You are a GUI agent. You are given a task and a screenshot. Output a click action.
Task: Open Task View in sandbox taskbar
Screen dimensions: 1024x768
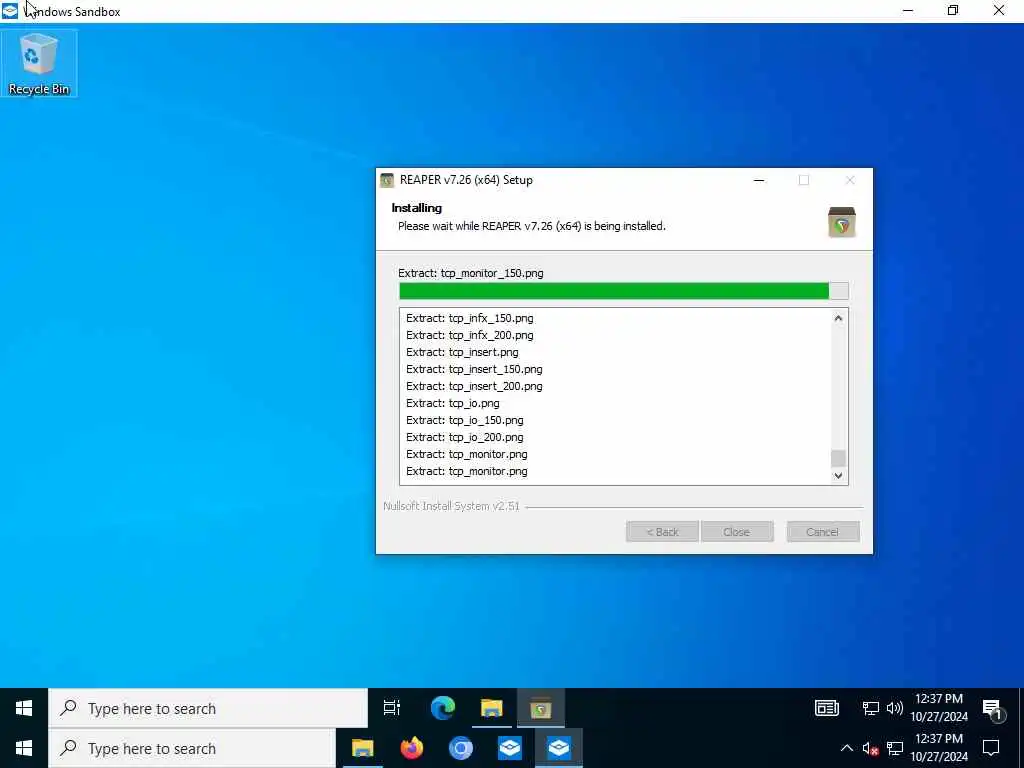[x=391, y=708]
